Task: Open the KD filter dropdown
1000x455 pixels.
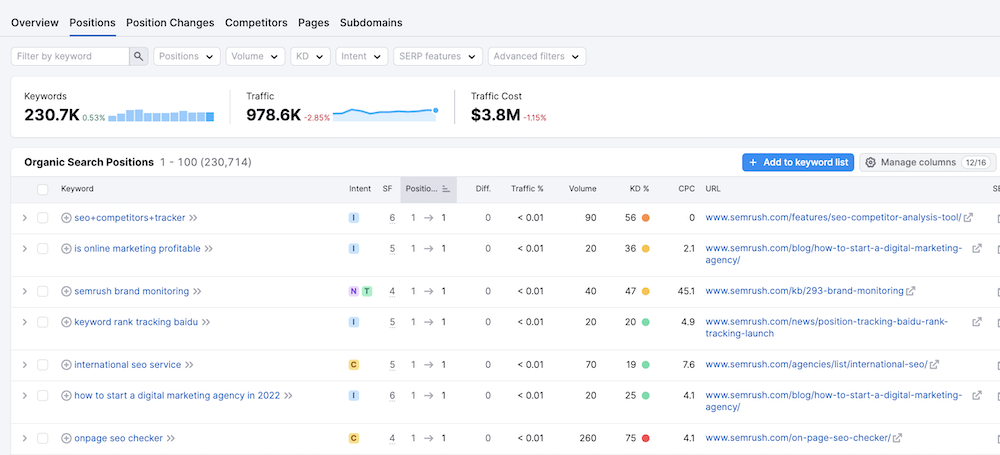Action: (x=311, y=56)
